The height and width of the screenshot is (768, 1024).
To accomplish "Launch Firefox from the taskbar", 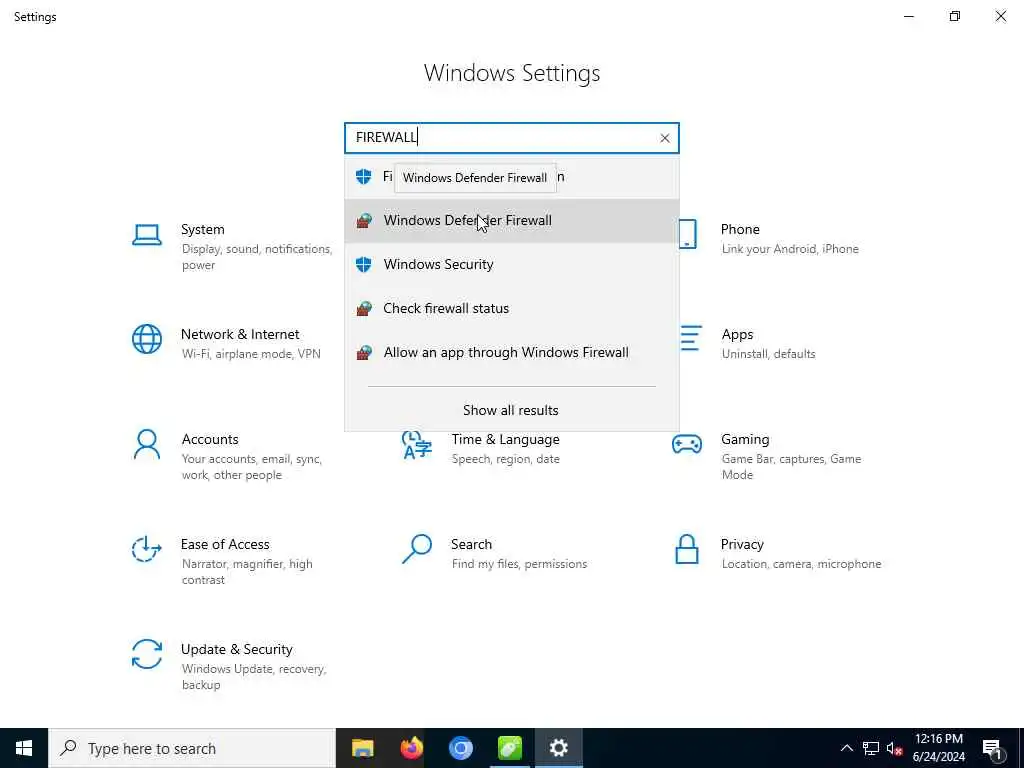I will (x=411, y=748).
